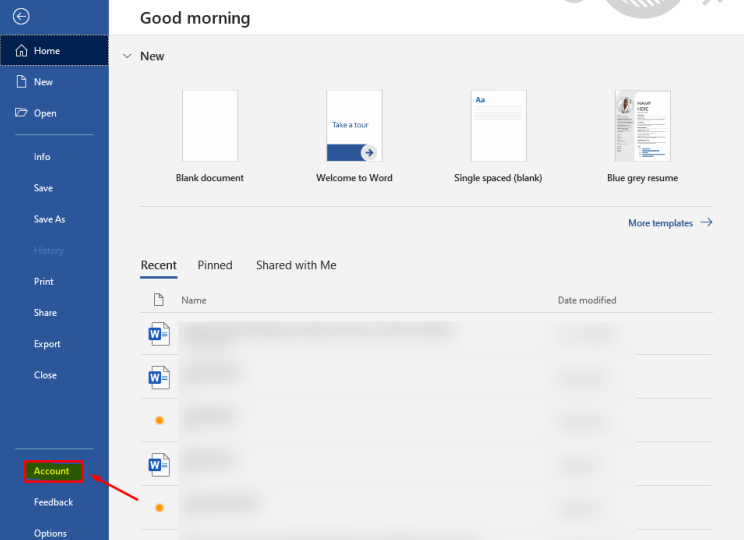
Task: Sort by the Name column header
Action: (194, 300)
